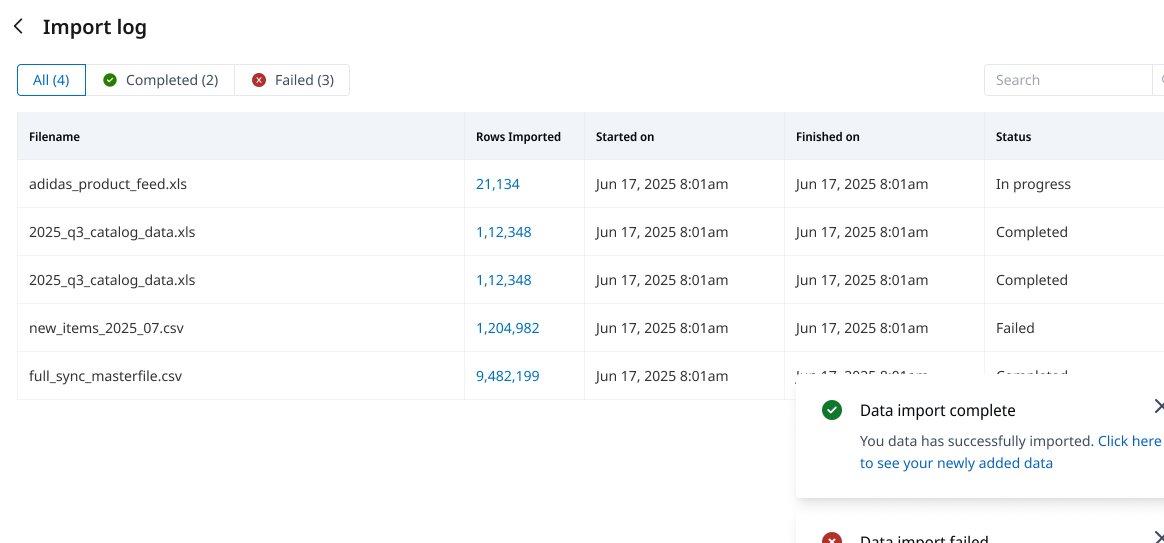Select new_items_2025_07.csv filename
1164x543 pixels.
pyautogui.click(x=106, y=328)
